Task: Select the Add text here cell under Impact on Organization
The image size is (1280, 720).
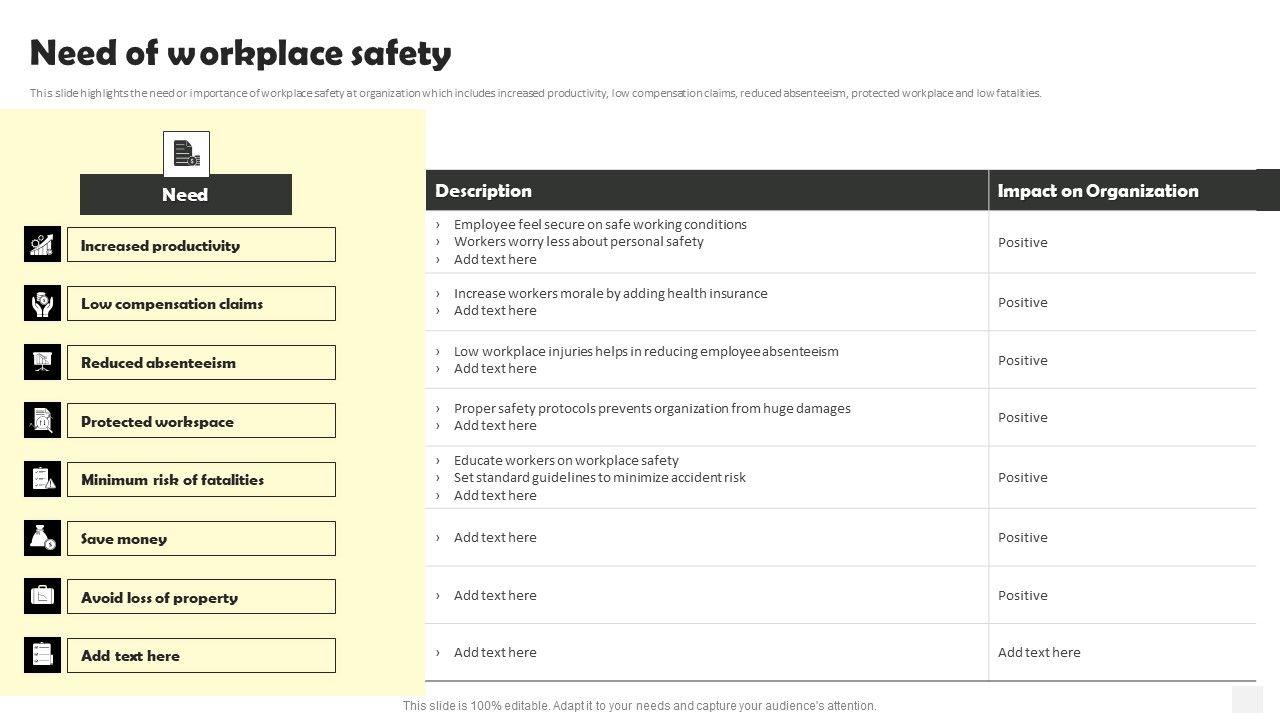Action: coord(1039,653)
